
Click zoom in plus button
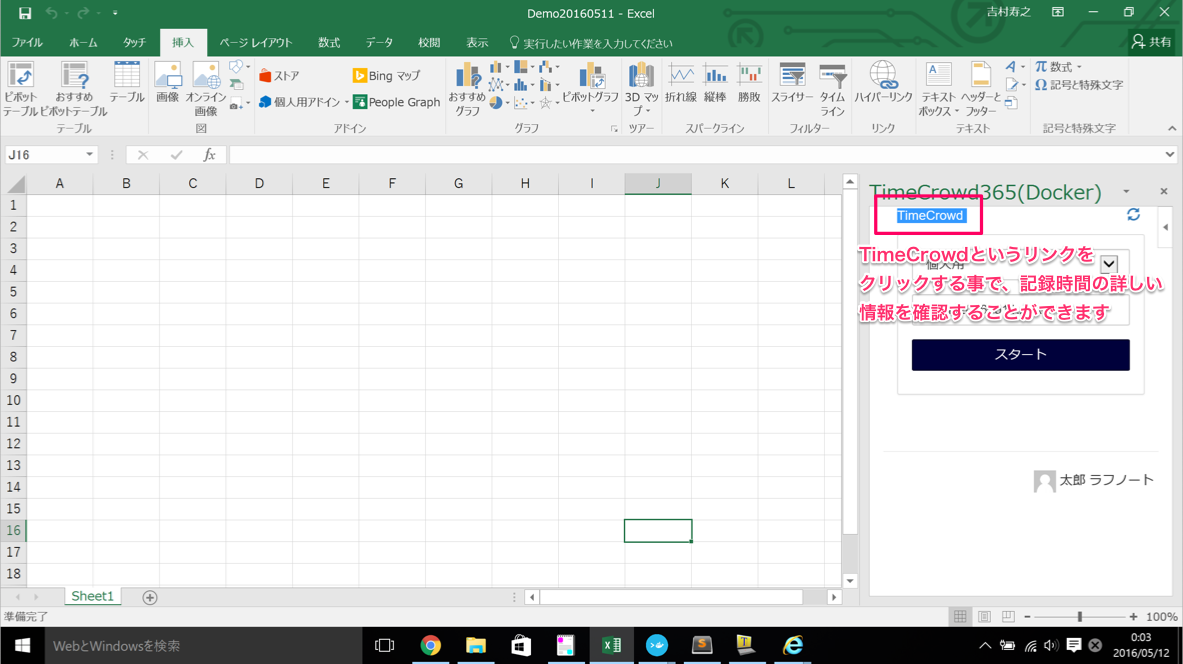pyautogui.click(x=1133, y=616)
